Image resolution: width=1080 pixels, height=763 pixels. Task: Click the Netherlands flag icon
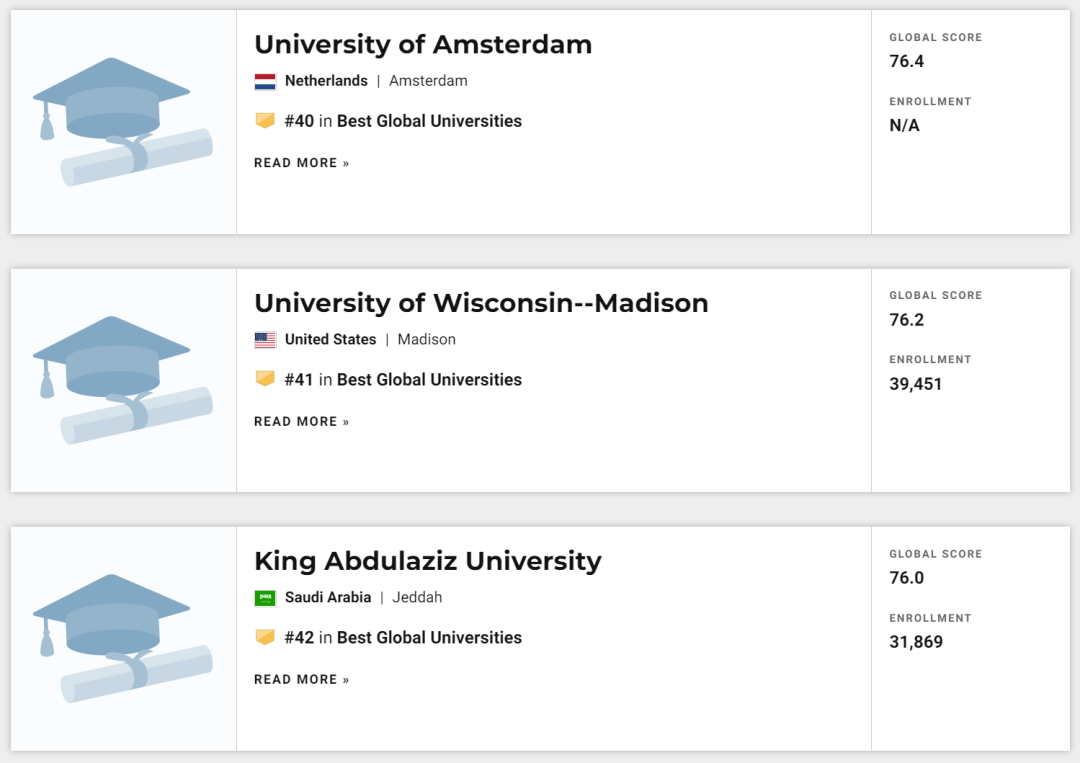(x=265, y=82)
